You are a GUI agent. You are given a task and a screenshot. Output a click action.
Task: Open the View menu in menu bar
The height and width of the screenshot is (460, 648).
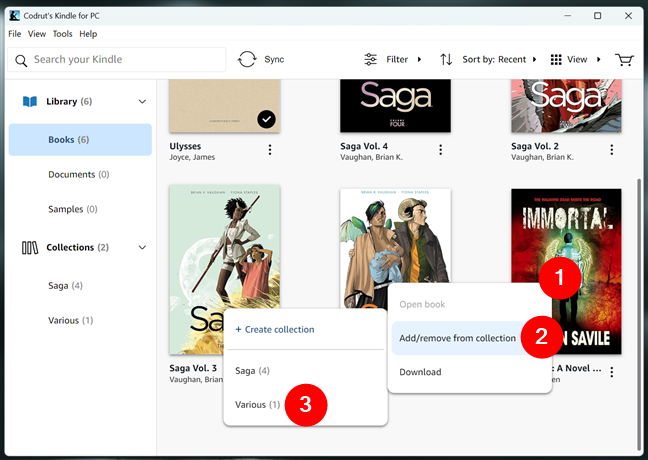(x=37, y=34)
